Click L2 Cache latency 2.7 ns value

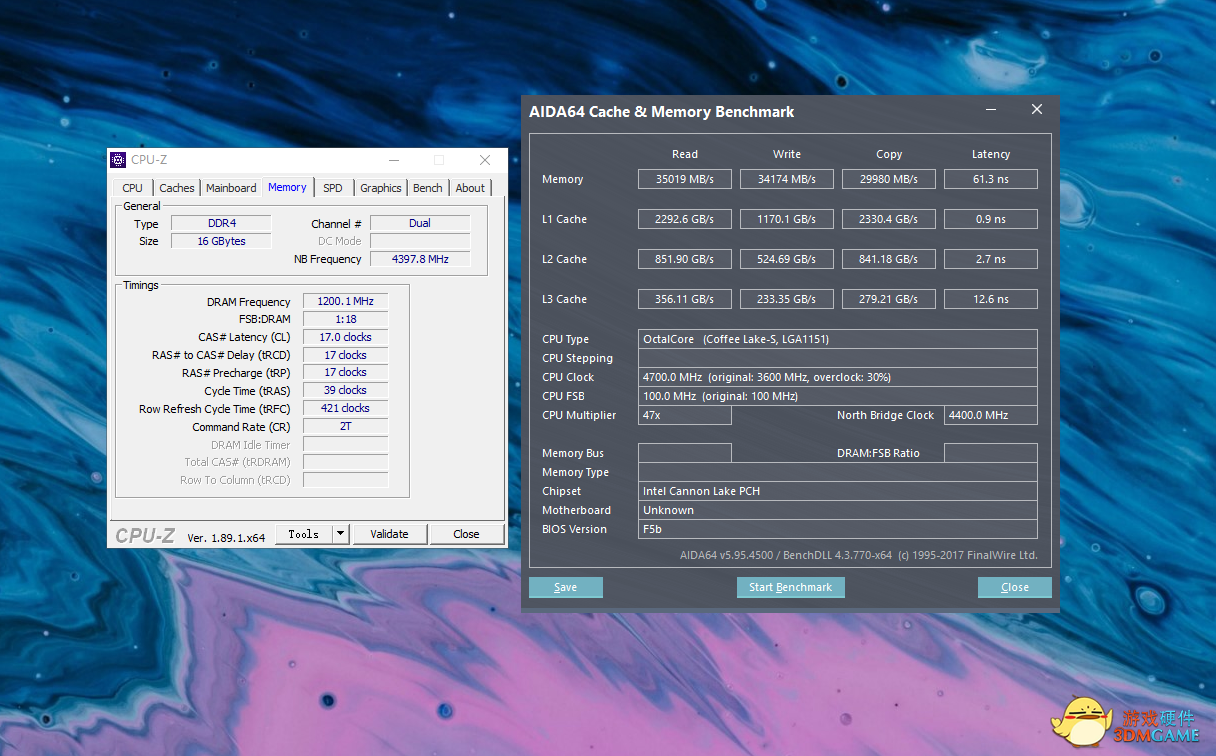(991, 259)
